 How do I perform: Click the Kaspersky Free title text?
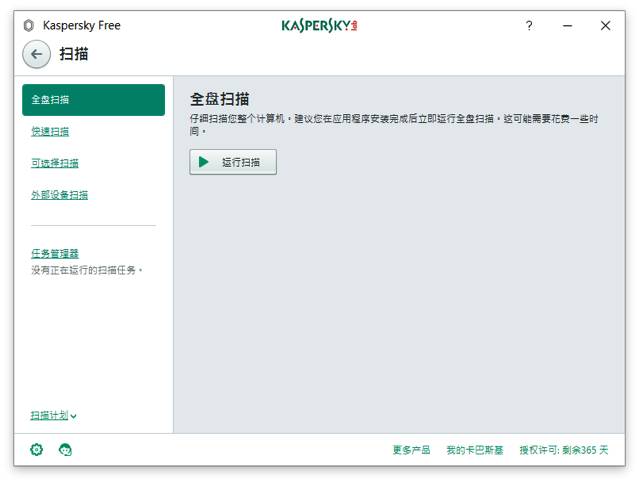pyautogui.click(x=82, y=25)
